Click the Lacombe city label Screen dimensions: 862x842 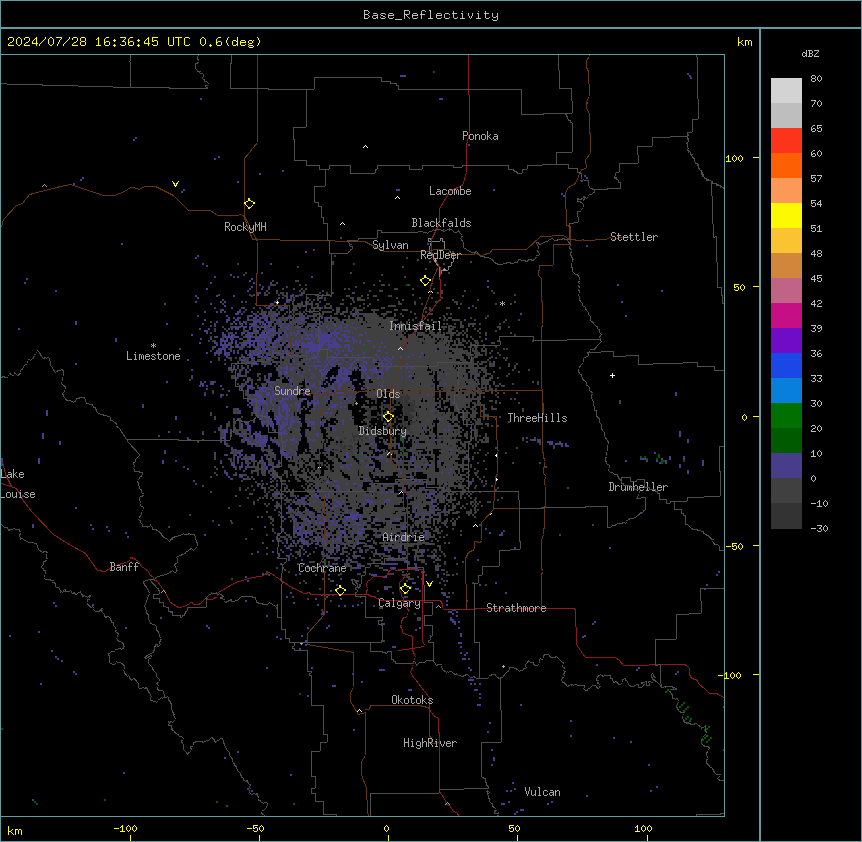450,191
